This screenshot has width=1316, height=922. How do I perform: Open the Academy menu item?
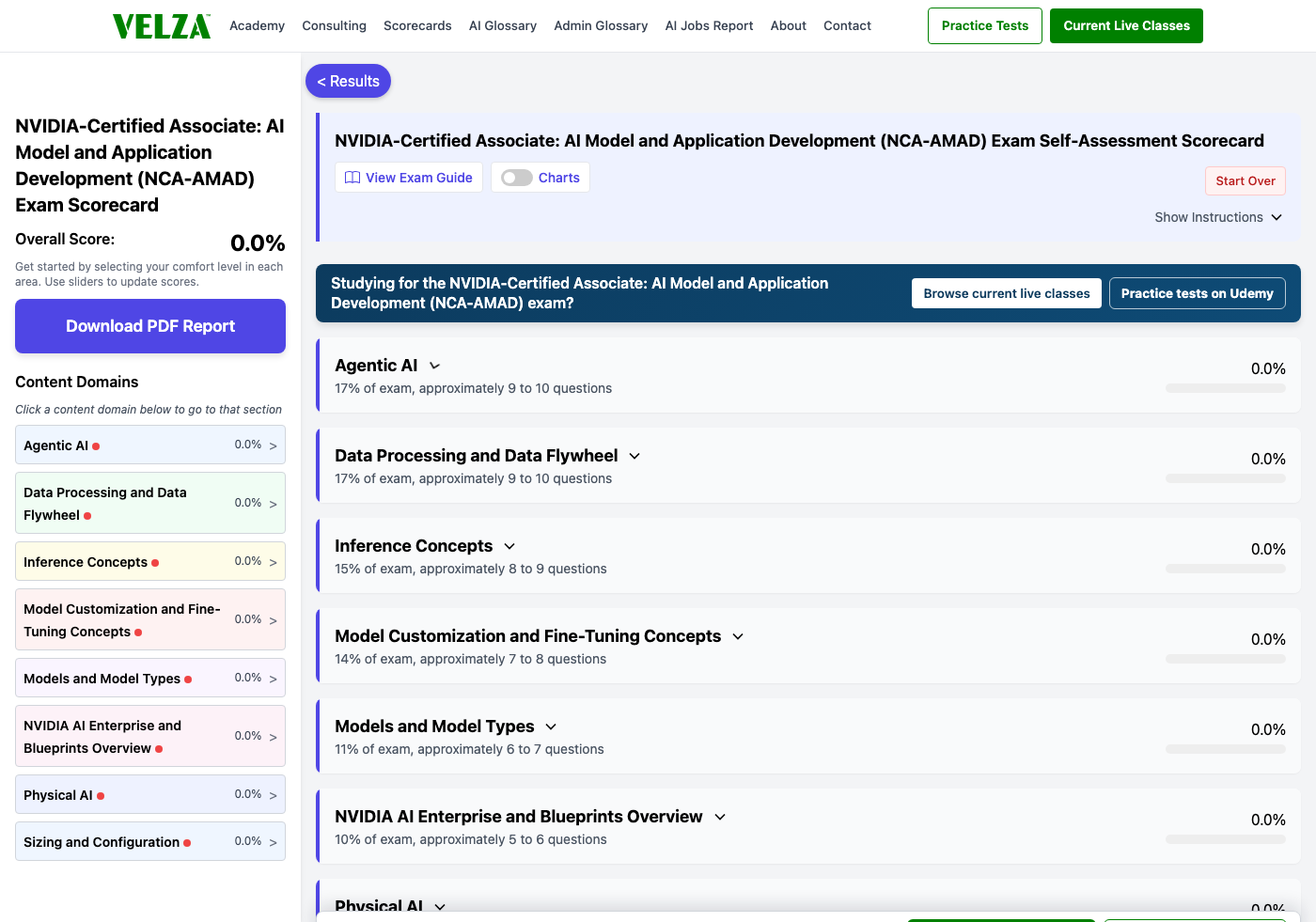[257, 25]
